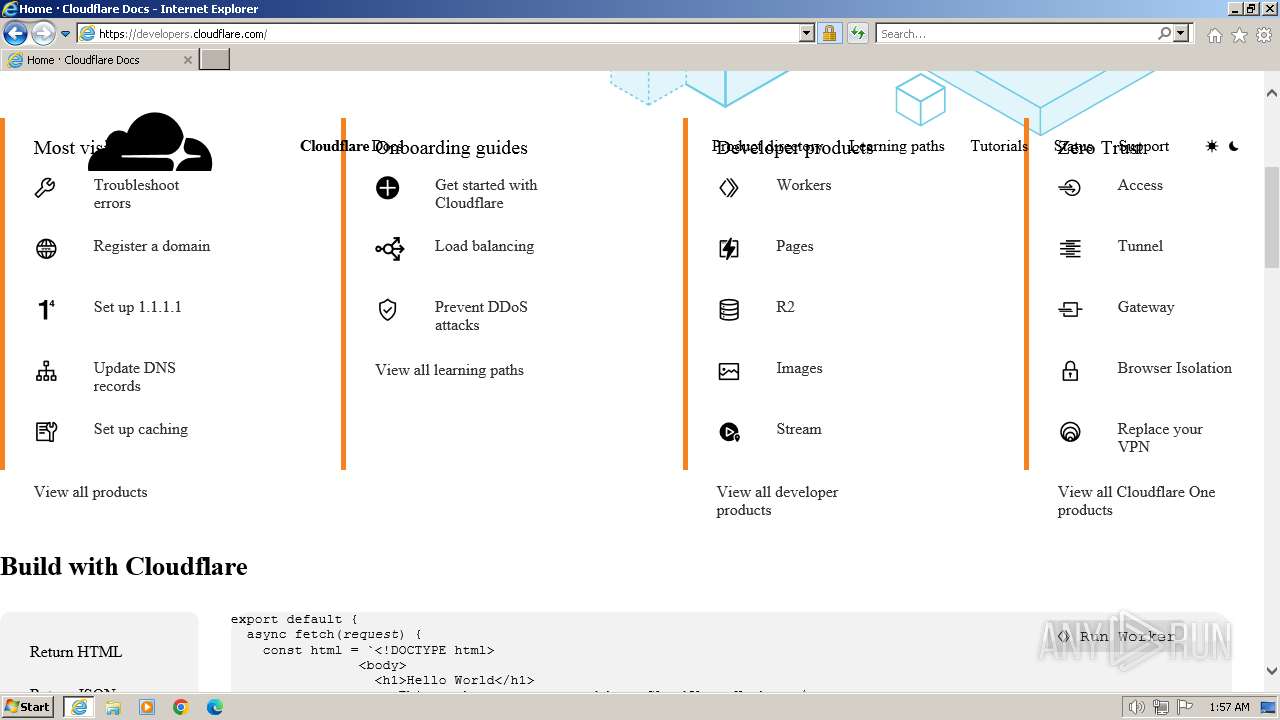The width and height of the screenshot is (1280, 720).
Task: Select the Home - Cloudflare Docs tab
Action: (x=98, y=60)
